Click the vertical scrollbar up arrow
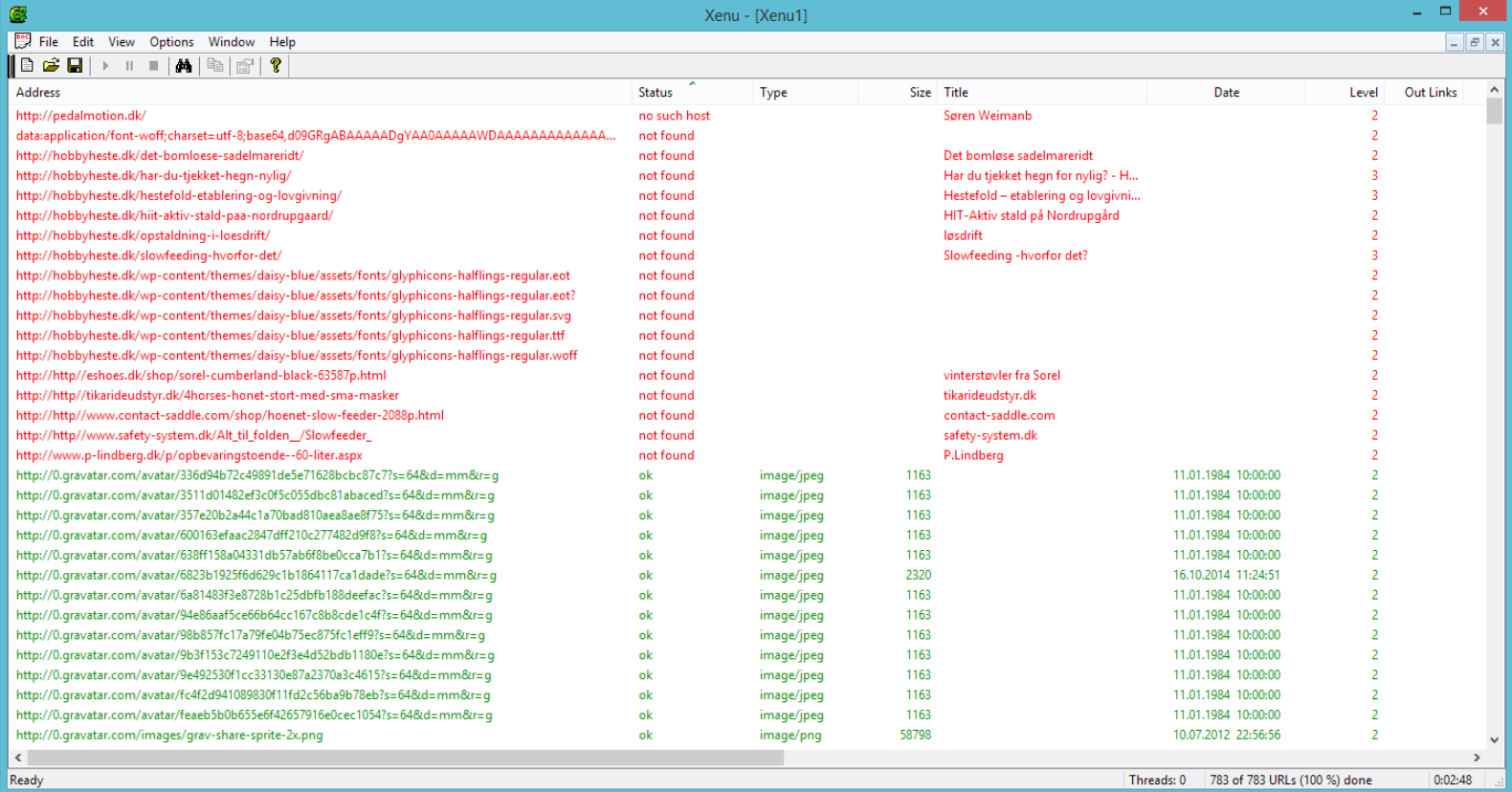The height and width of the screenshot is (792, 1512). [x=1494, y=90]
